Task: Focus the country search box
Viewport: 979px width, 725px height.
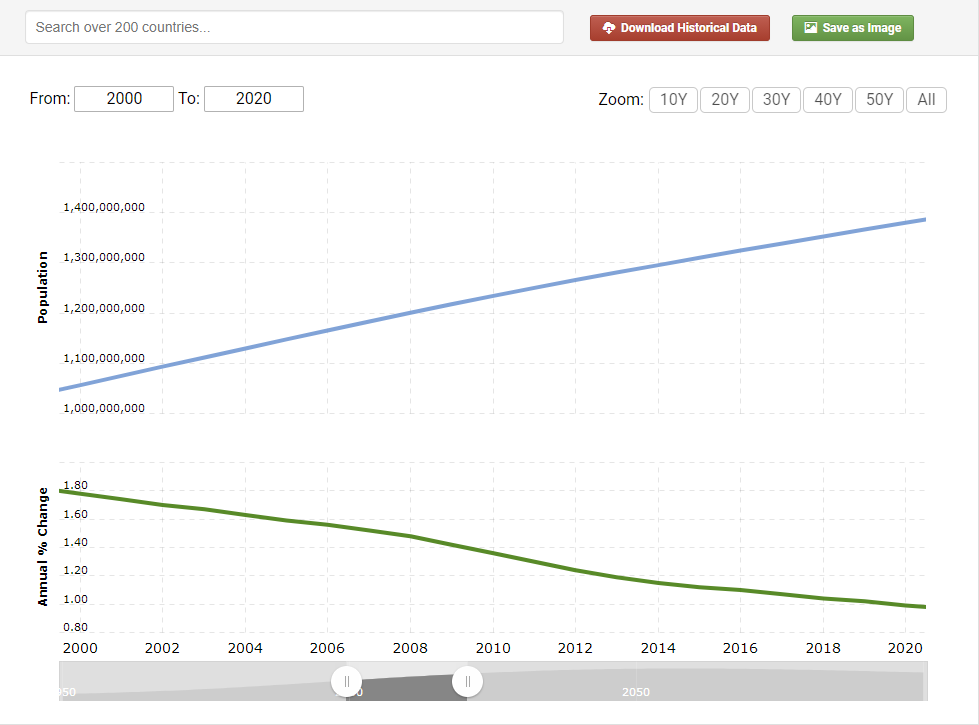Action: tap(294, 28)
